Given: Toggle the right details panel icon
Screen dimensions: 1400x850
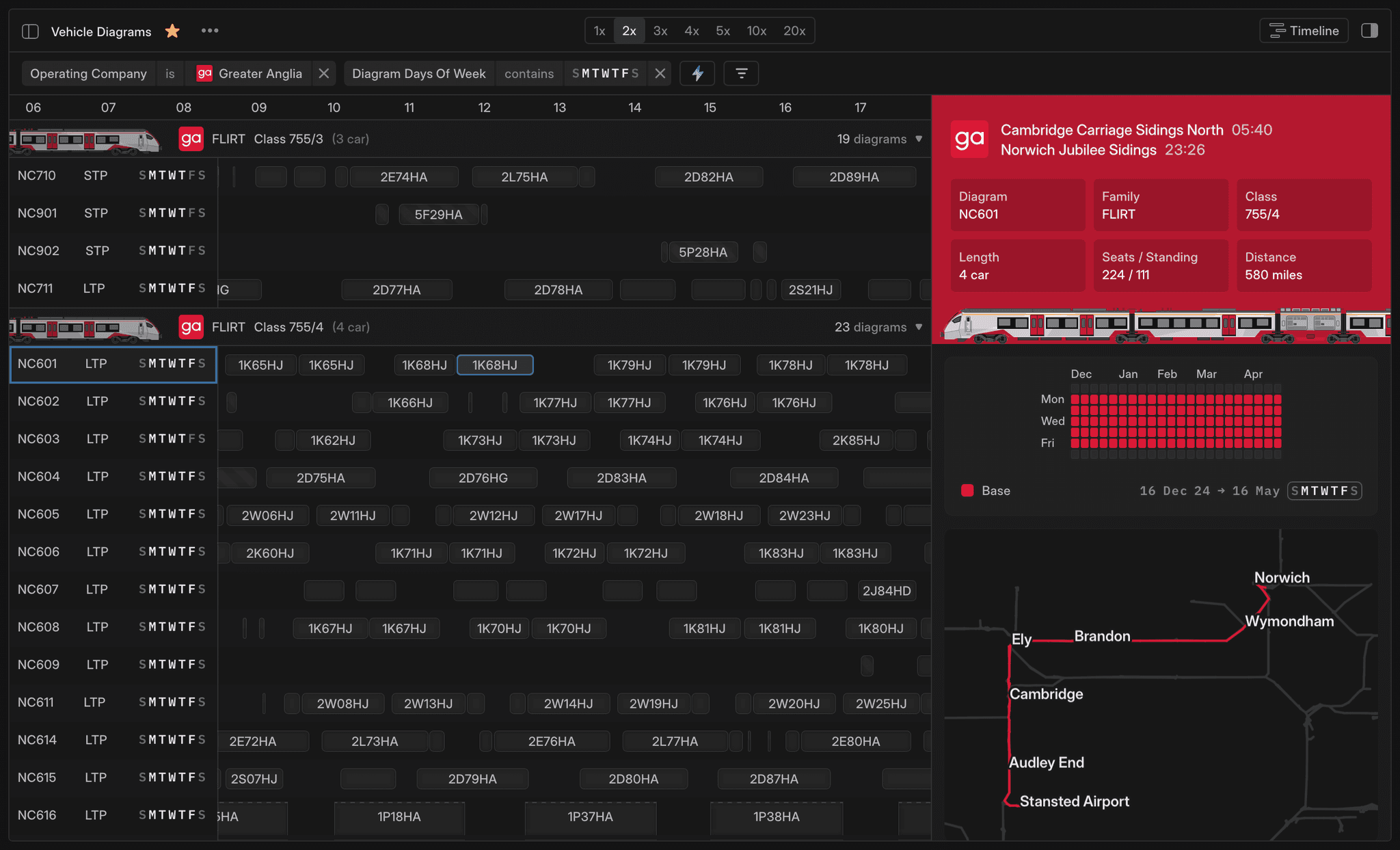Looking at the screenshot, I should click(x=1369, y=31).
